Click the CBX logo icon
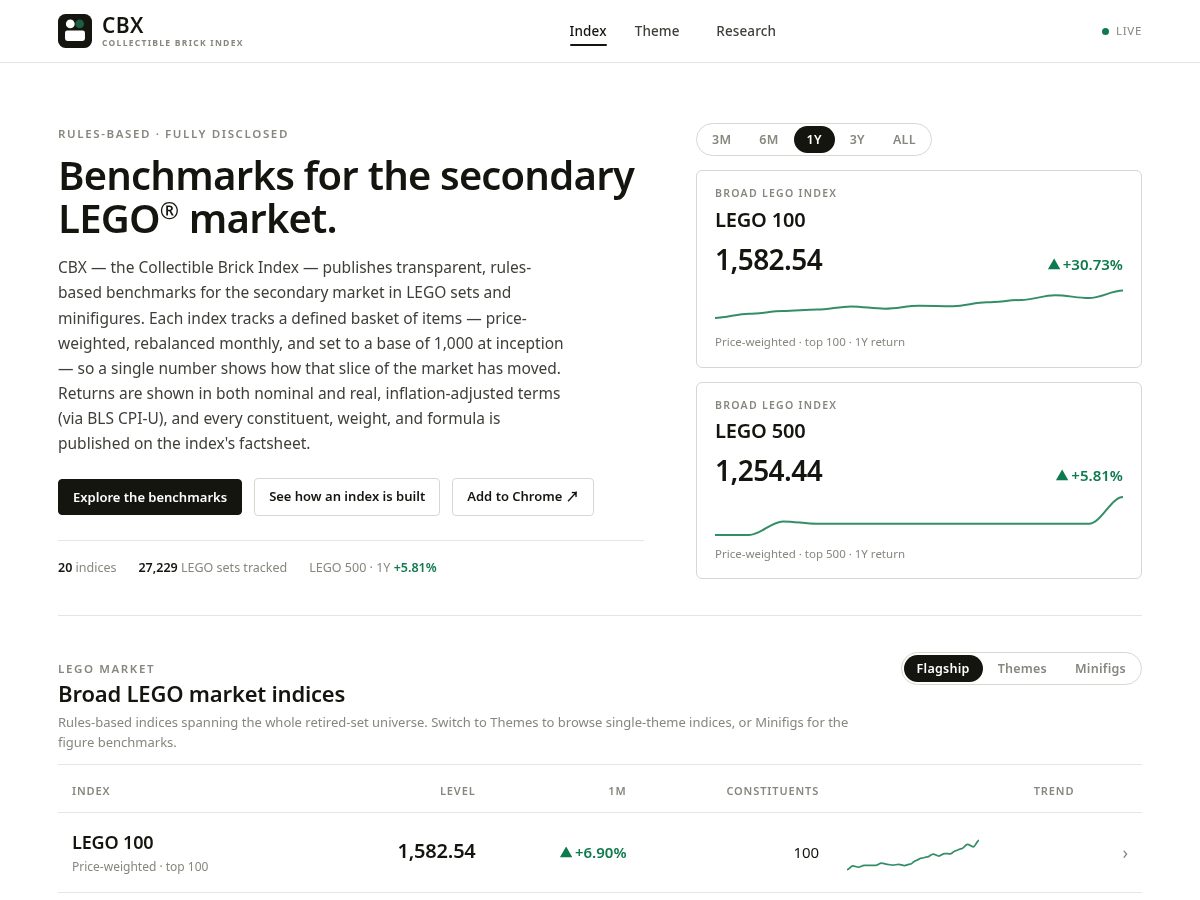 [x=75, y=31]
